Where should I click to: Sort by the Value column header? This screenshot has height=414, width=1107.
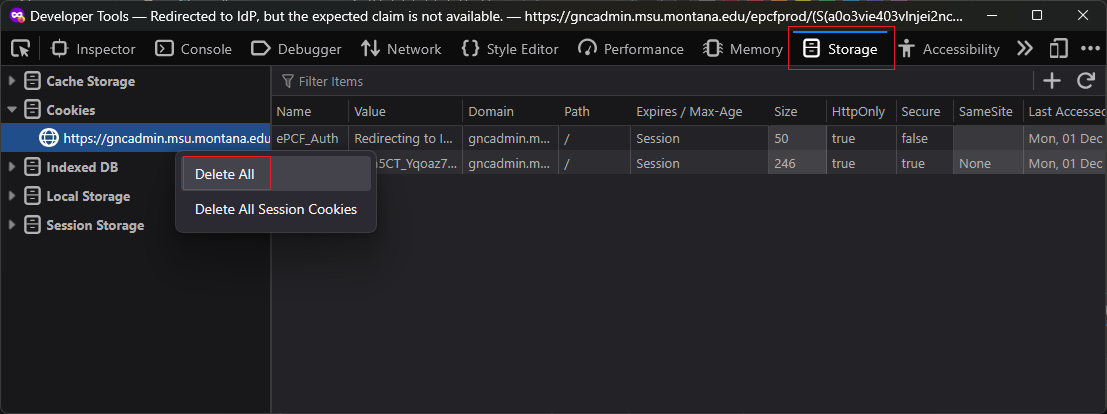click(x=405, y=112)
